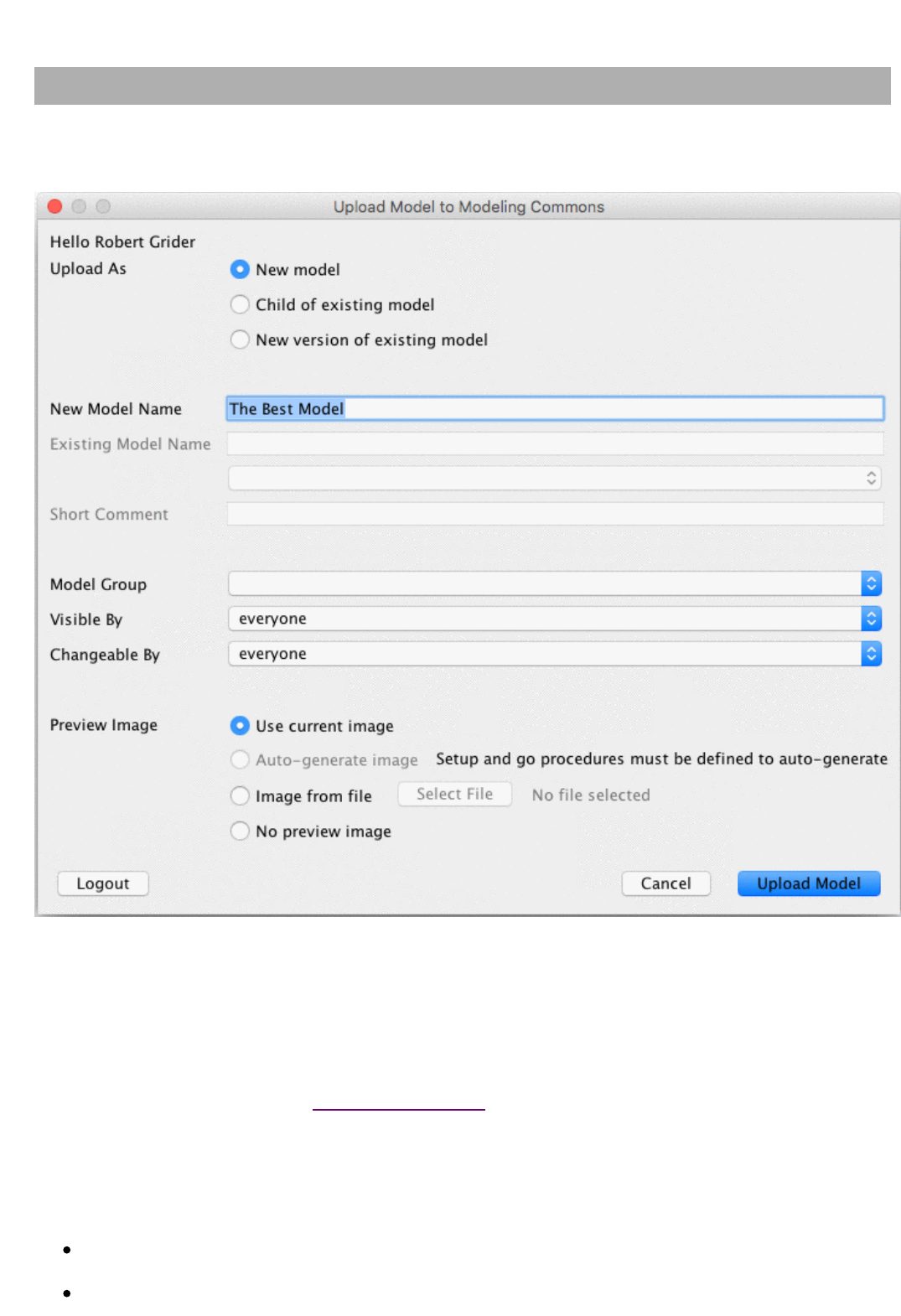
Task: Click the Model Group blue stepper arrows
Action: [x=872, y=583]
